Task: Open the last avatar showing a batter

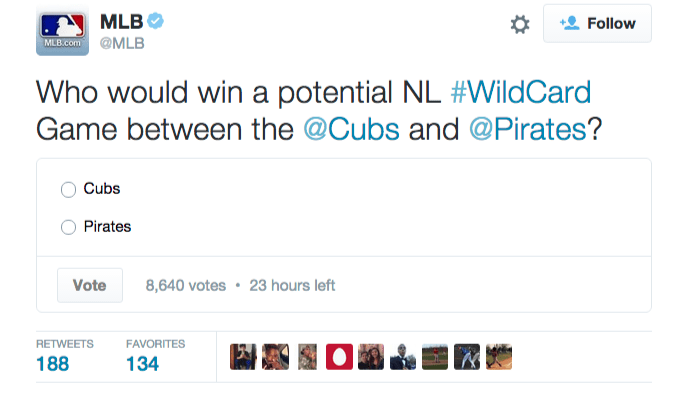Action: click(499, 357)
